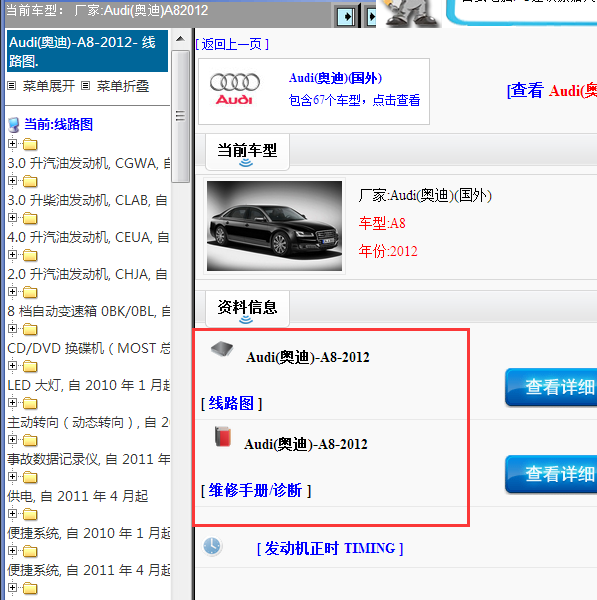Click folder icon above 便捷系统, 自 2010 年
Image resolution: width=597 pixels, height=600 pixels.
30,514
